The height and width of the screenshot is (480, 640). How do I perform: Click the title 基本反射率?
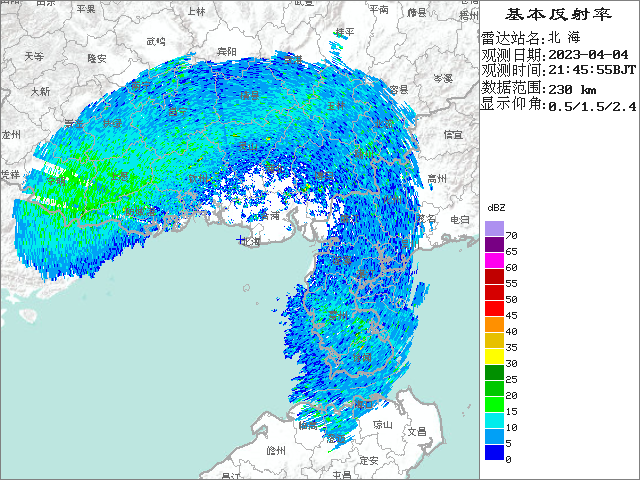(558, 14)
